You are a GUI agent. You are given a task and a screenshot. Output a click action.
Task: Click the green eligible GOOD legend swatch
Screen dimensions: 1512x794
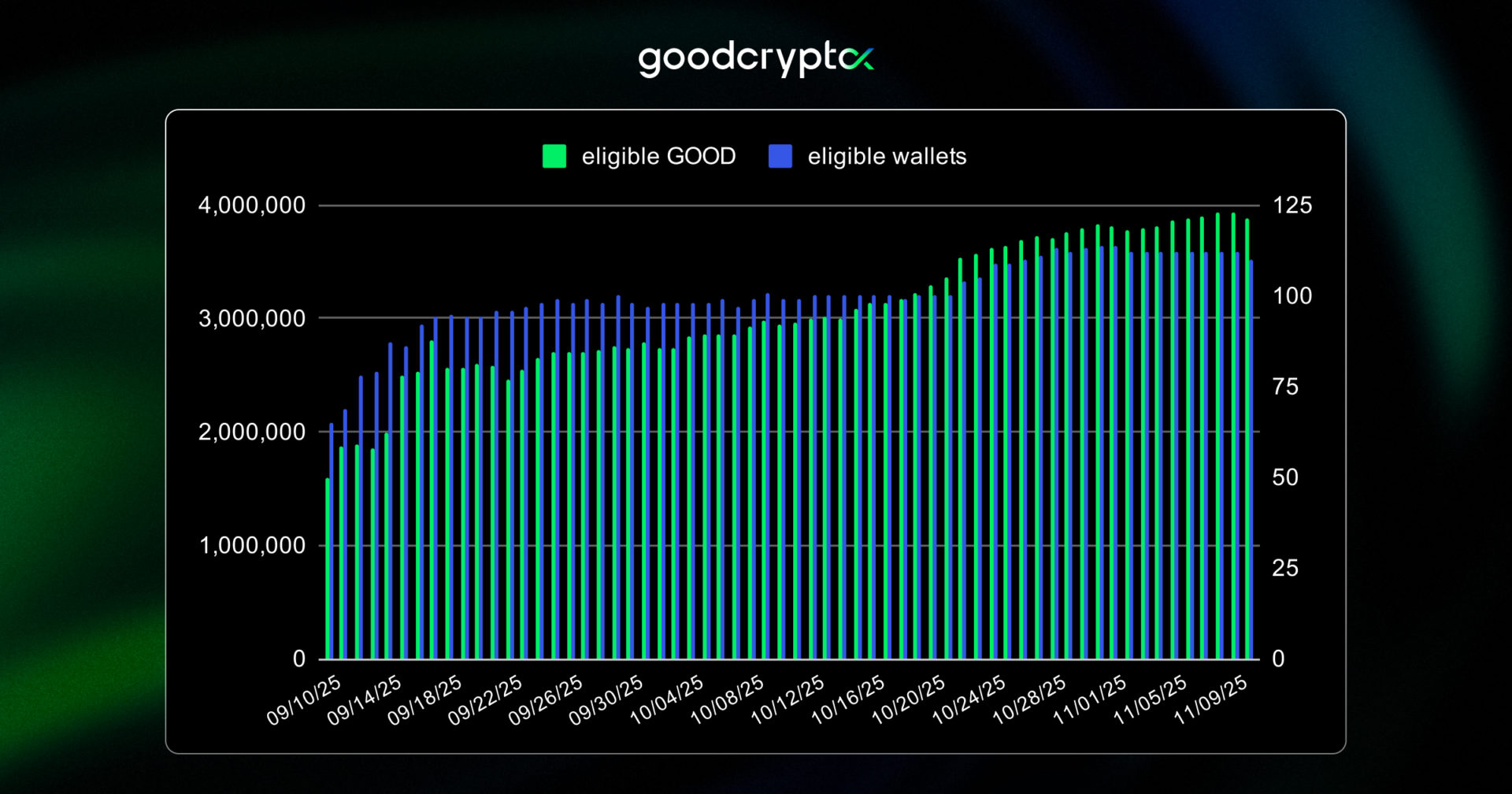click(x=554, y=156)
